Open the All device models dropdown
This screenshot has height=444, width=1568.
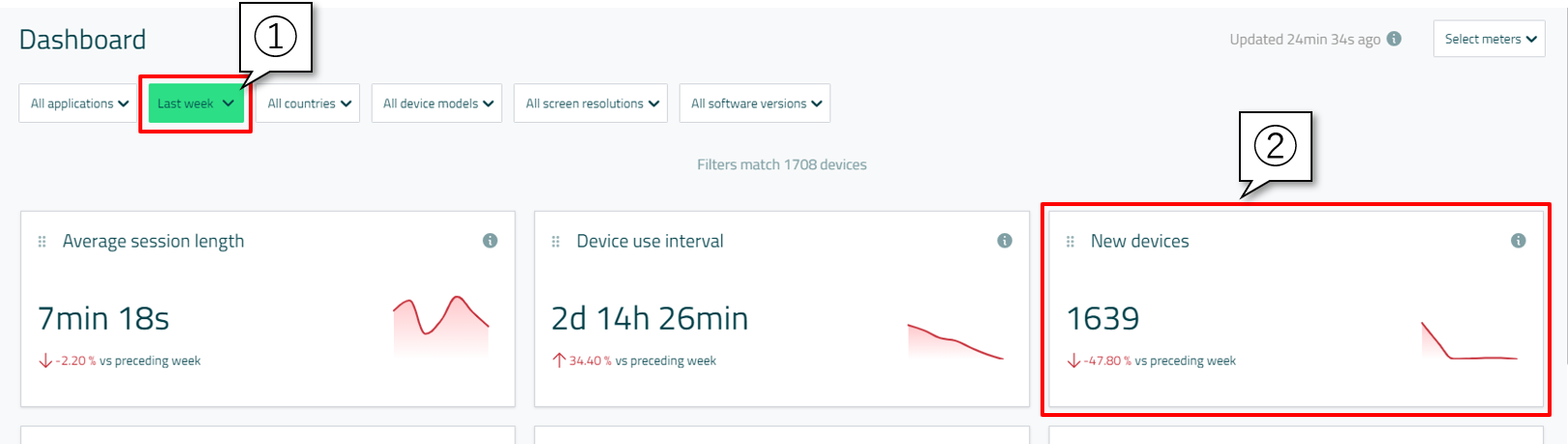[x=437, y=104]
